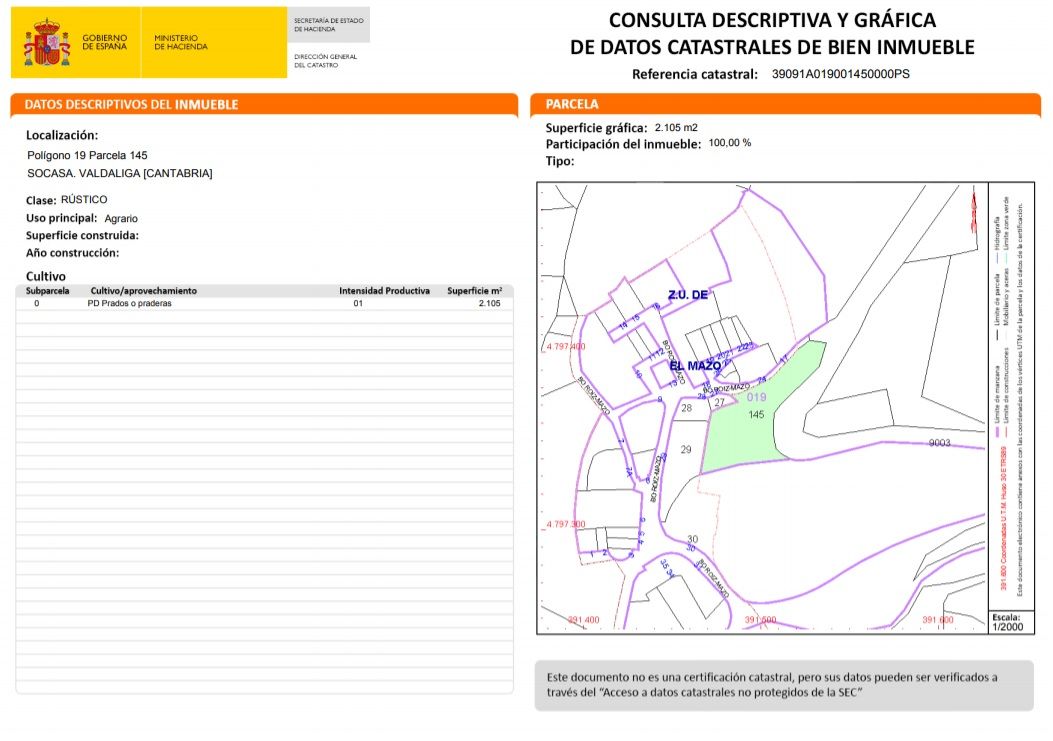The width and height of the screenshot is (1053, 741).
Task: Click the cadastral reference 39091A019001450000PS
Action: click(840, 74)
